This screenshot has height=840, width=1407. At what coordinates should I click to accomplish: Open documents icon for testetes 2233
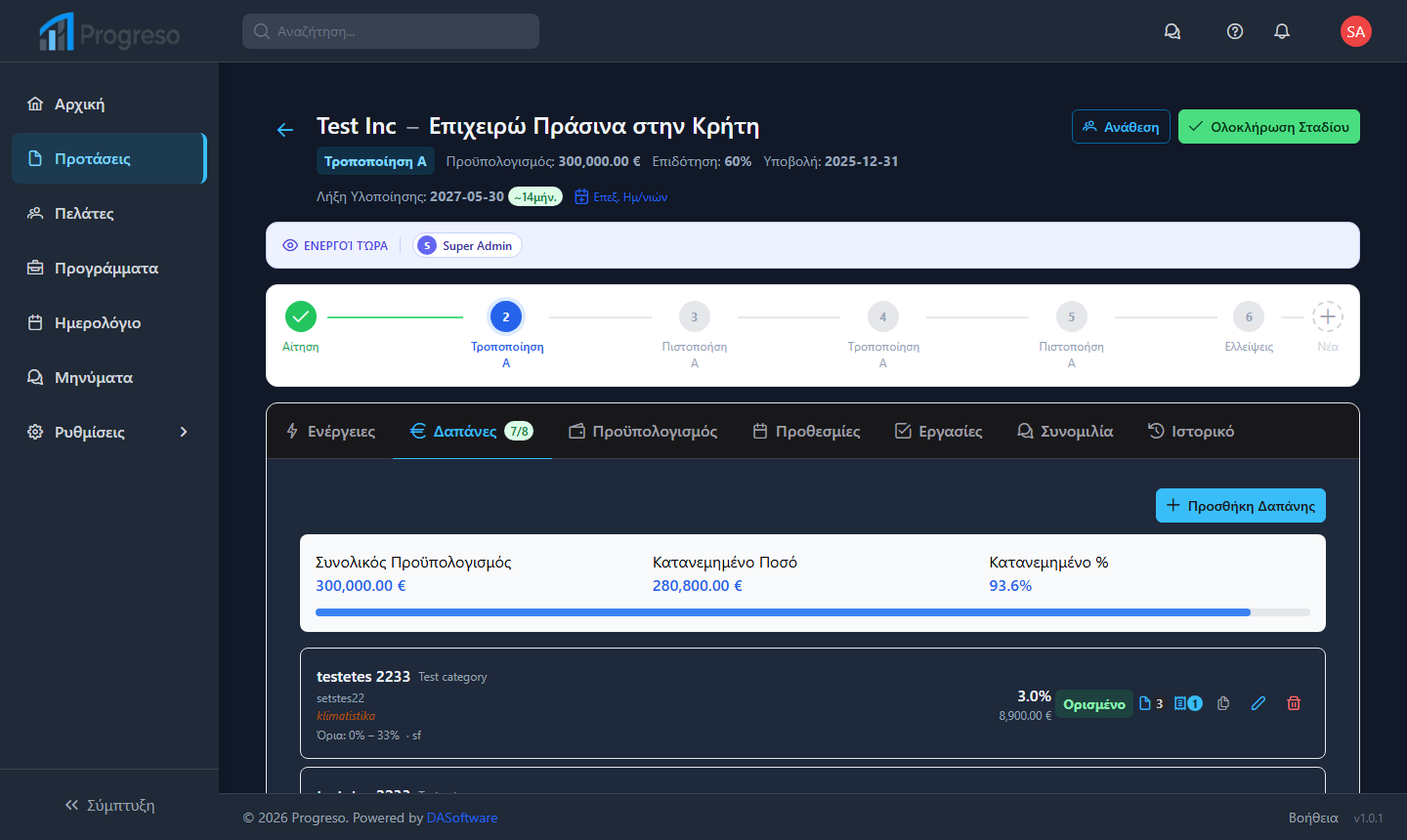[1150, 703]
